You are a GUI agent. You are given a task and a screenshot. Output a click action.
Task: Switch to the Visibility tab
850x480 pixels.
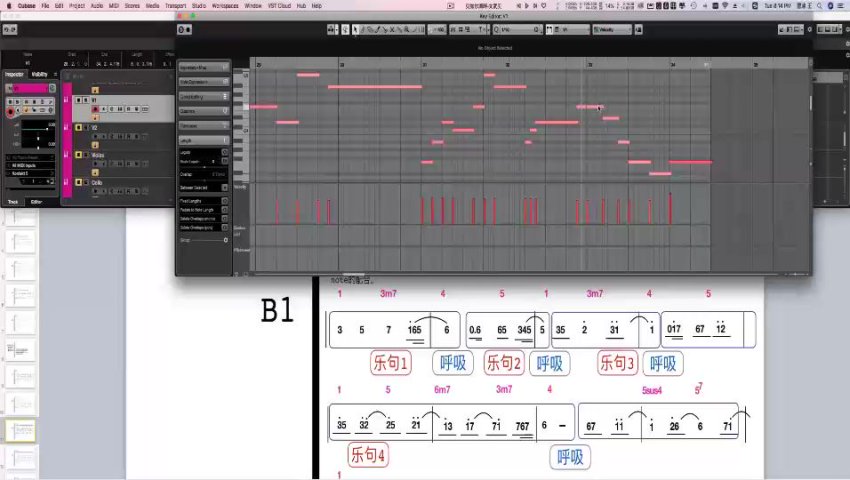pos(39,74)
